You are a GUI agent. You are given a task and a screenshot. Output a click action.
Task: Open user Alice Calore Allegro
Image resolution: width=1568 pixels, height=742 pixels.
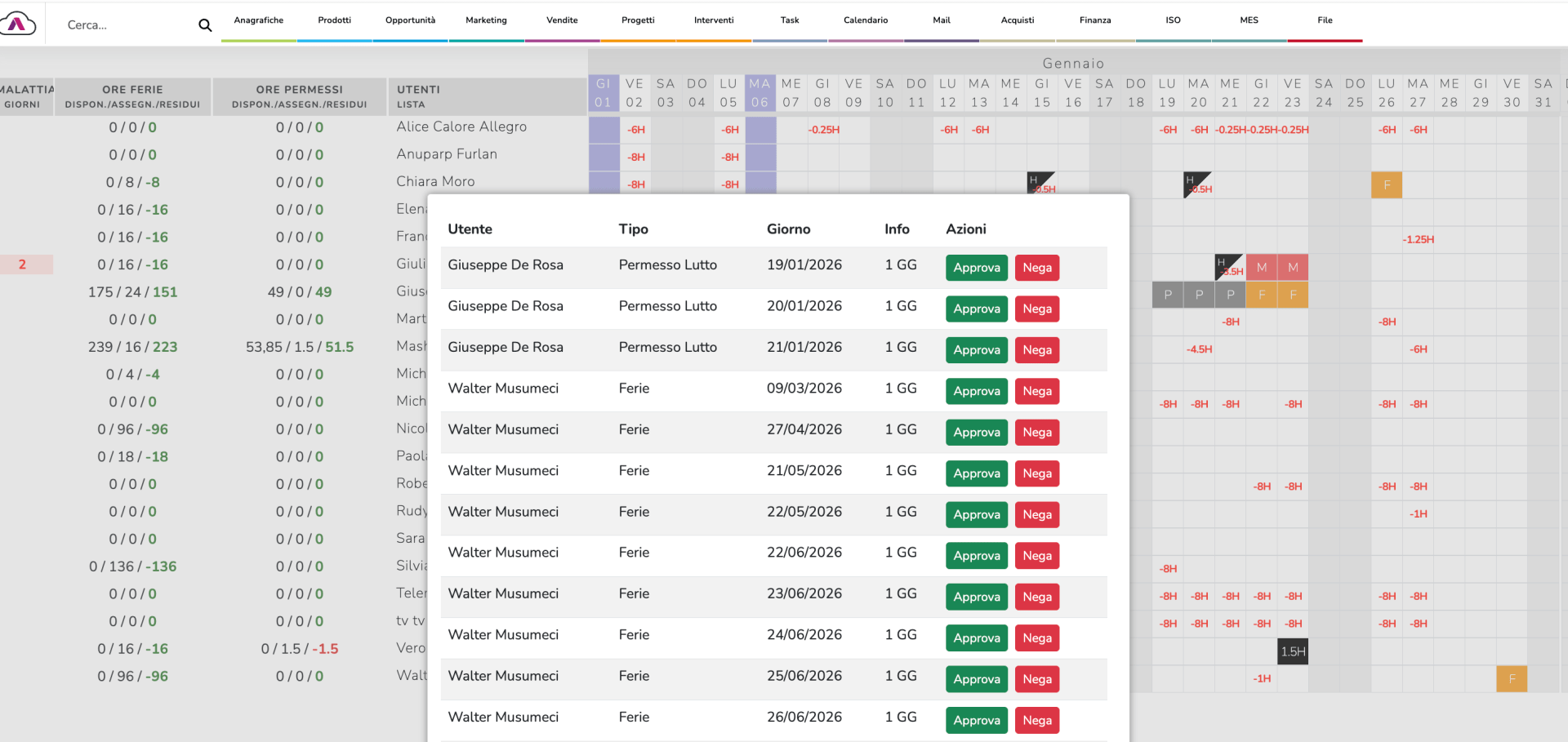click(x=461, y=127)
